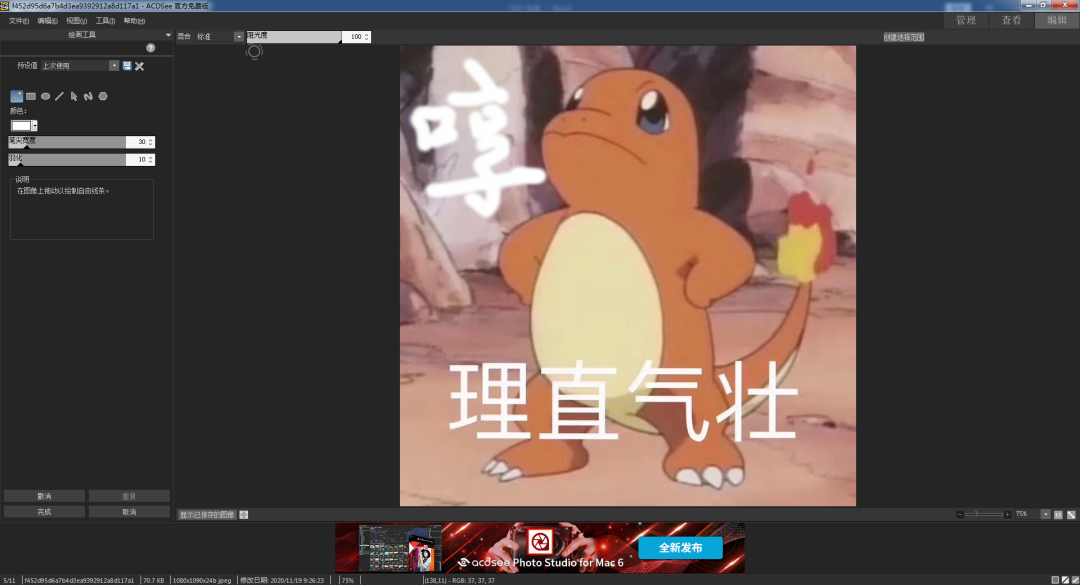The image size is (1080, 585).
Task: Select the polygon drawing tool
Action: pos(103,96)
